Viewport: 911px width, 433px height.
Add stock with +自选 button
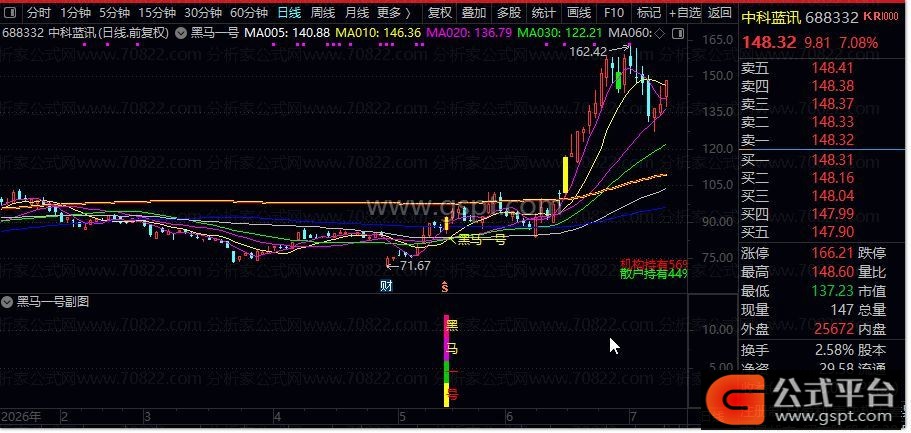click(685, 13)
